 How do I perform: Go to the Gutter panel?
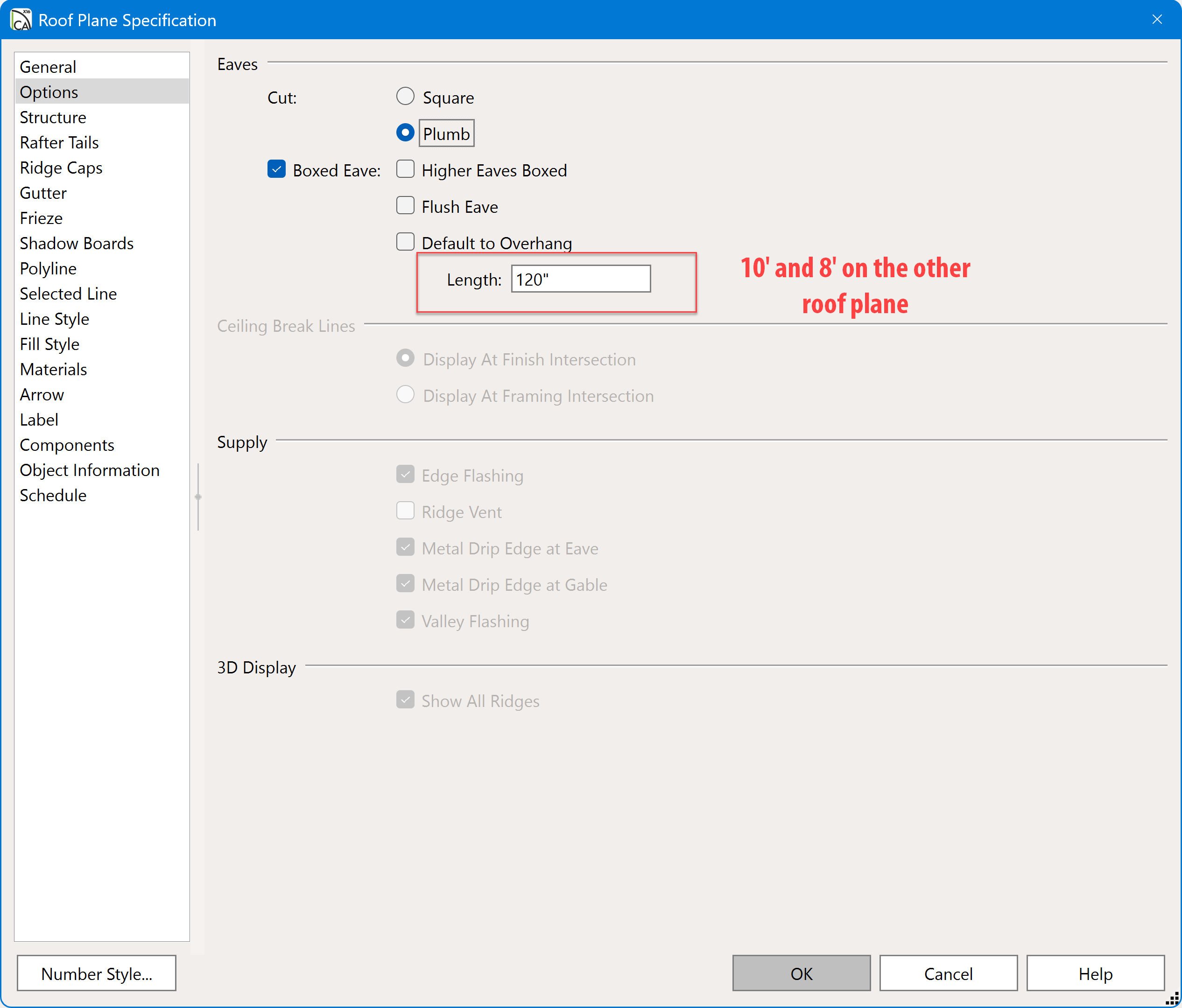click(43, 193)
